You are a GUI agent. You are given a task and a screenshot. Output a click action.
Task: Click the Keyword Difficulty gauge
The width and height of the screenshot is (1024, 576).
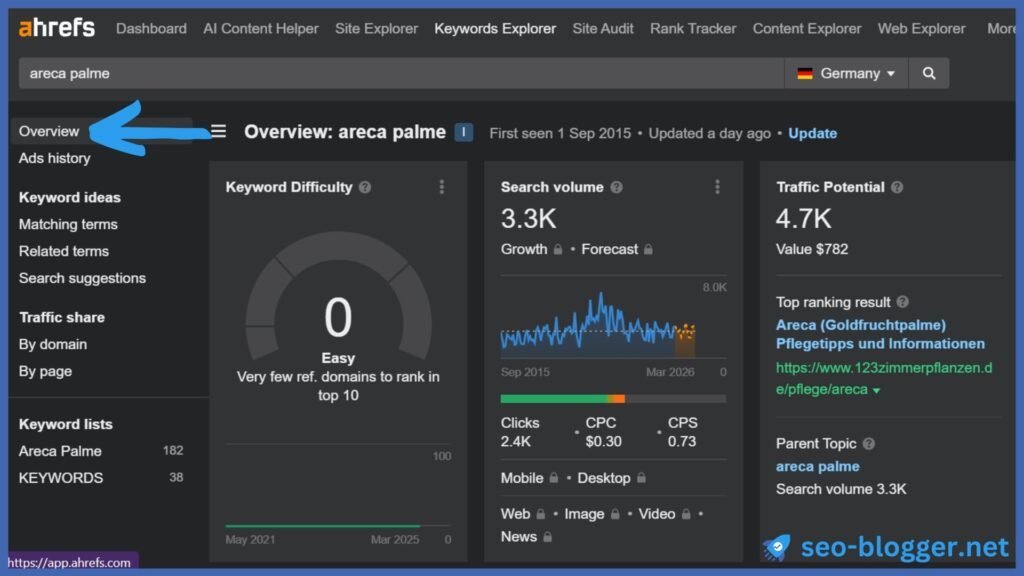[x=338, y=297]
